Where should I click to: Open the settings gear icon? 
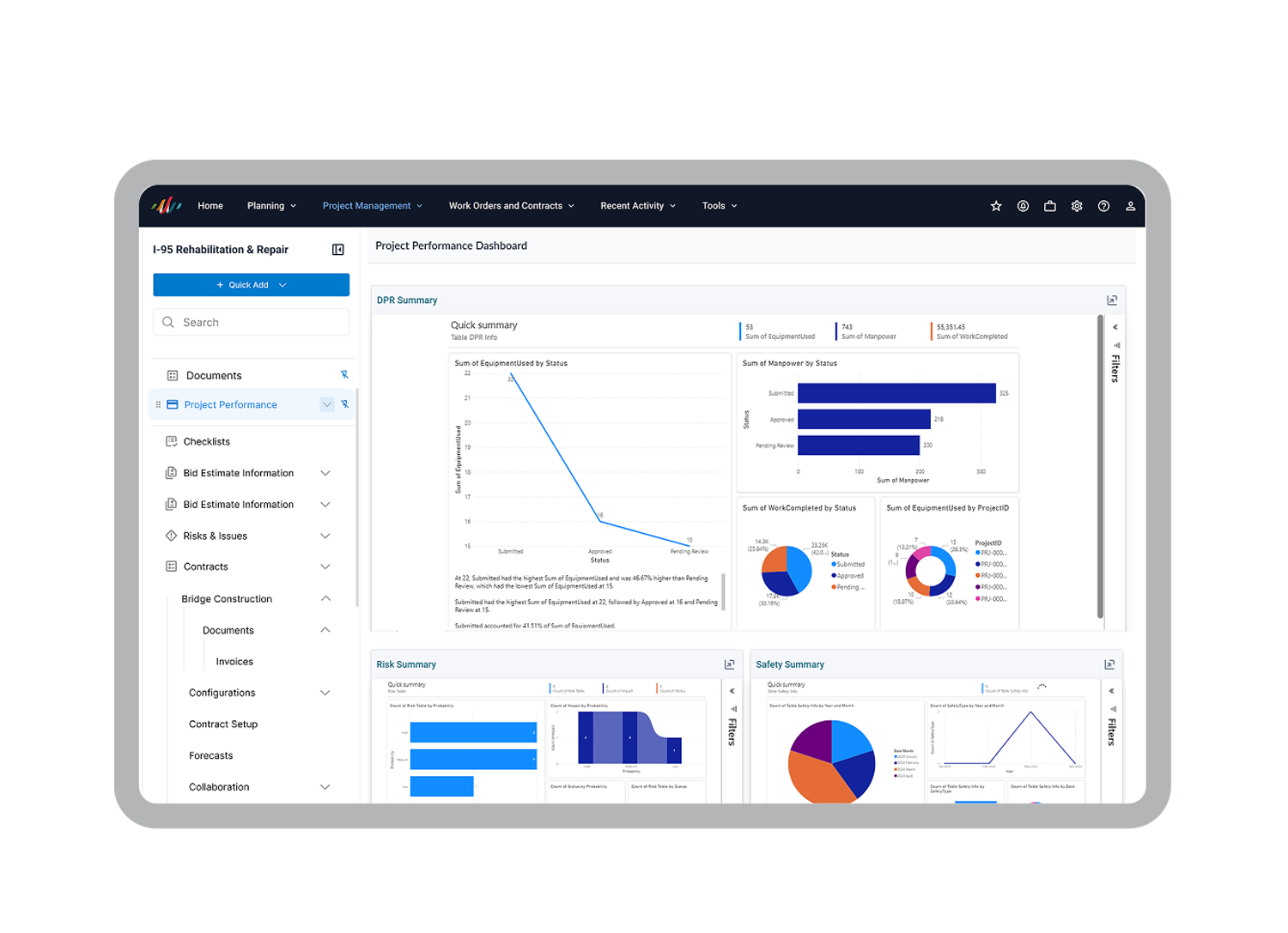pos(1077,206)
